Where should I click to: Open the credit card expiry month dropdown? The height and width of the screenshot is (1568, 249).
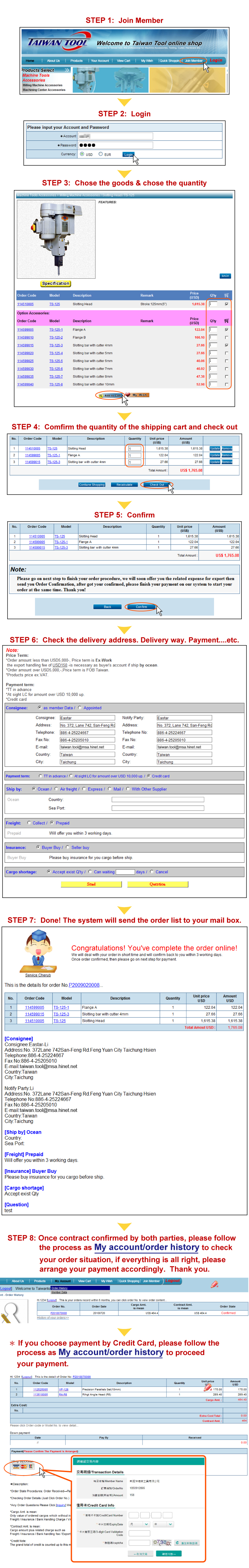[x=139, y=1524]
